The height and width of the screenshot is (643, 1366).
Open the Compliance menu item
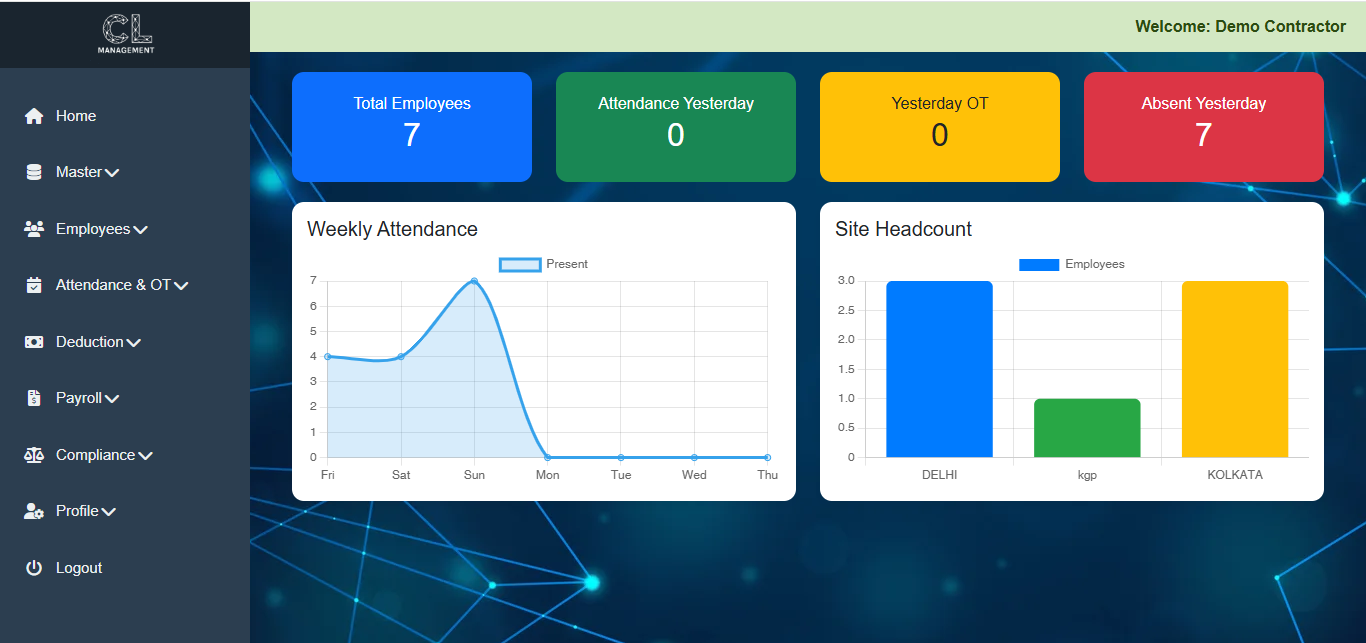click(x=95, y=455)
